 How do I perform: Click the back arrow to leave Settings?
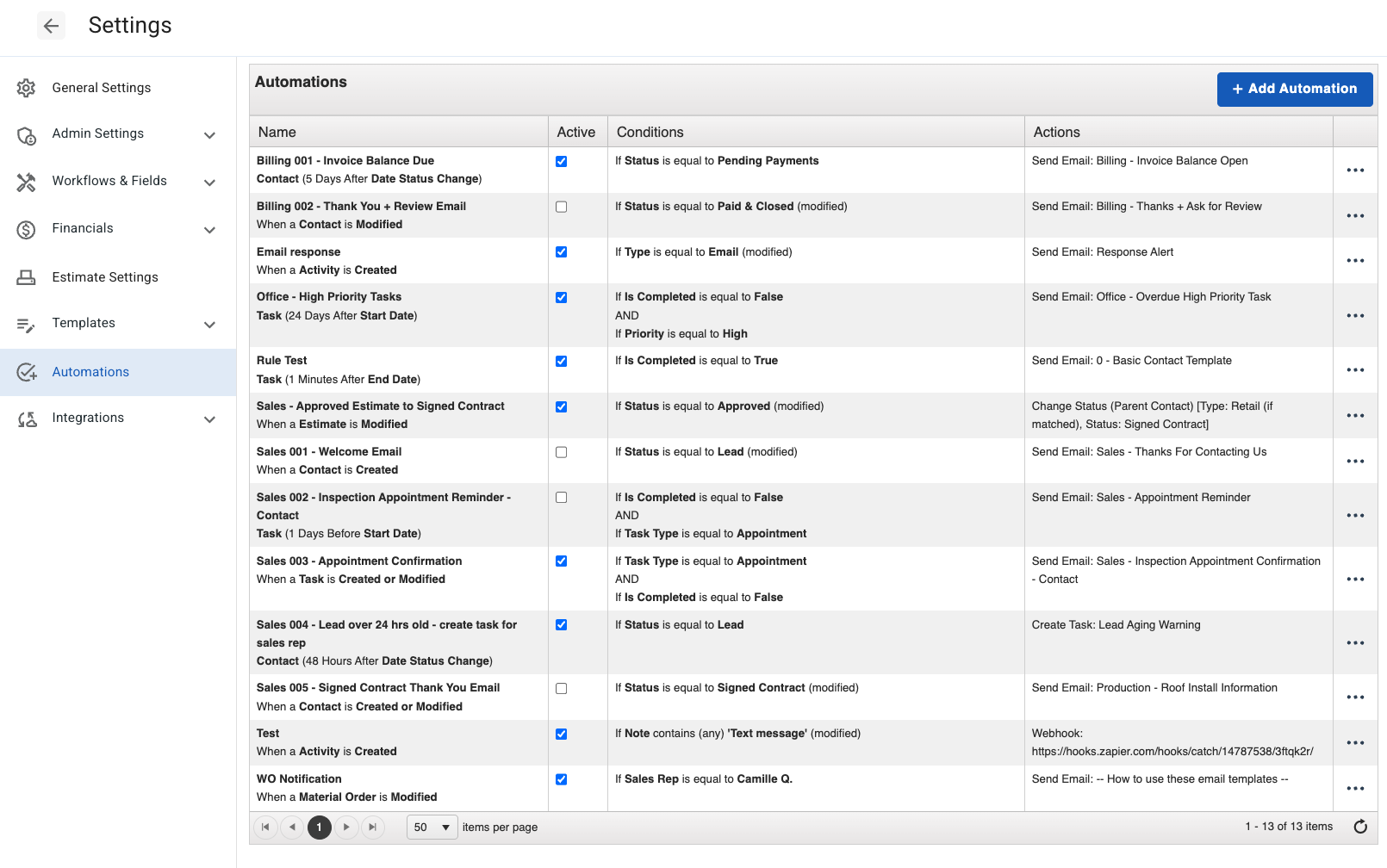(x=51, y=26)
